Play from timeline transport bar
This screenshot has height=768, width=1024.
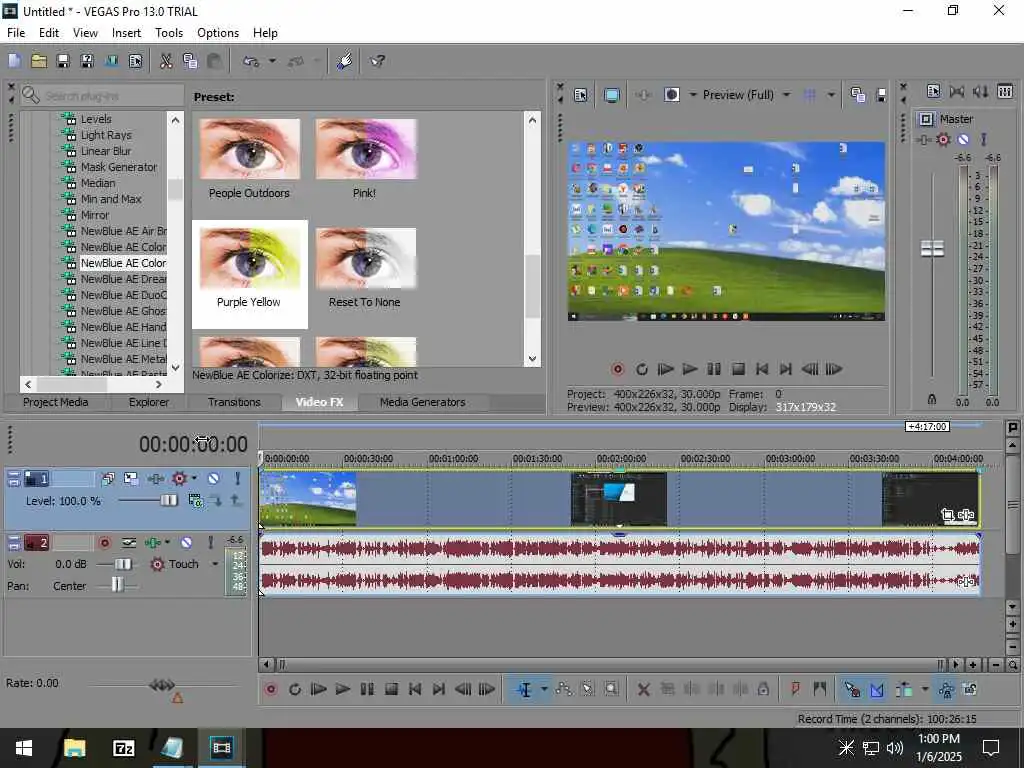[x=343, y=689]
